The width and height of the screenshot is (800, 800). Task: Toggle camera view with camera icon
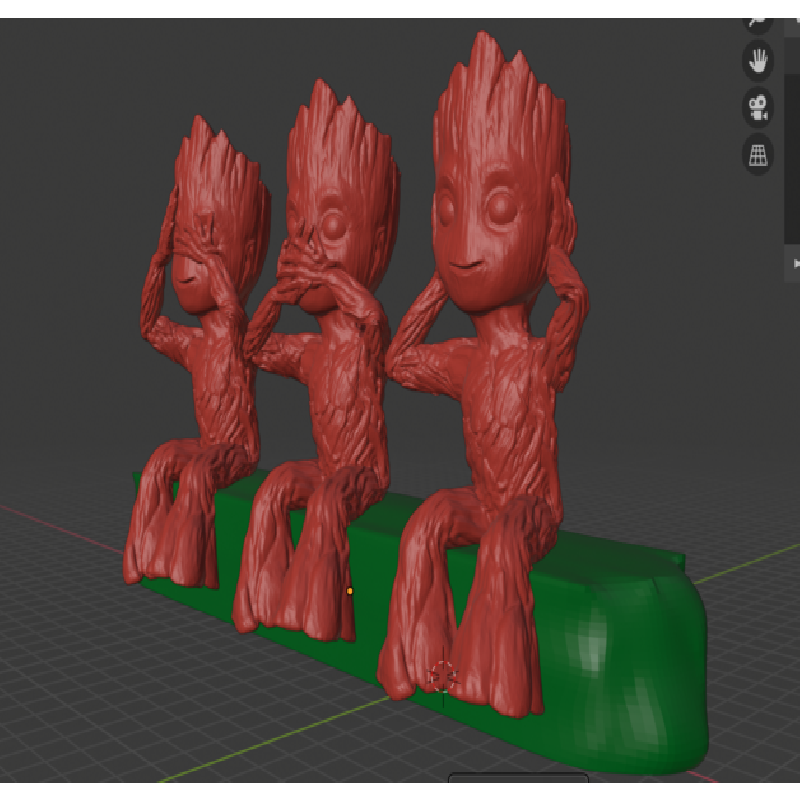tap(758, 107)
